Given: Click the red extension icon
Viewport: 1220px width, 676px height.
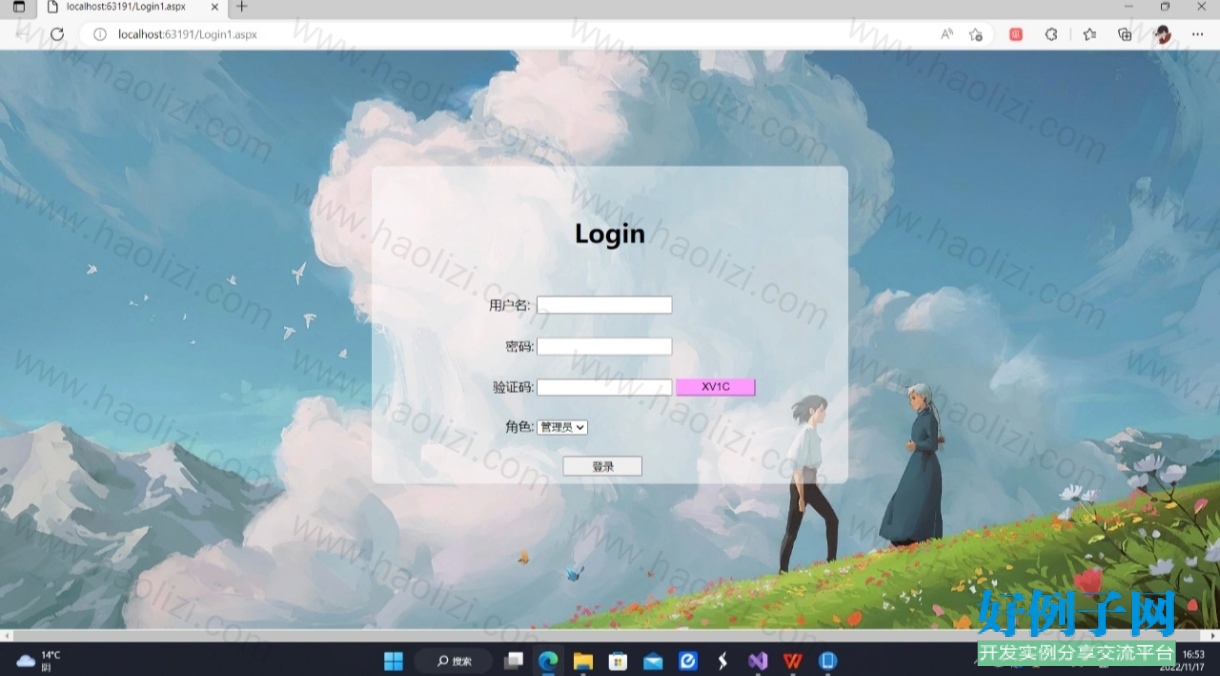Looking at the screenshot, I should tap(1016, 34).
